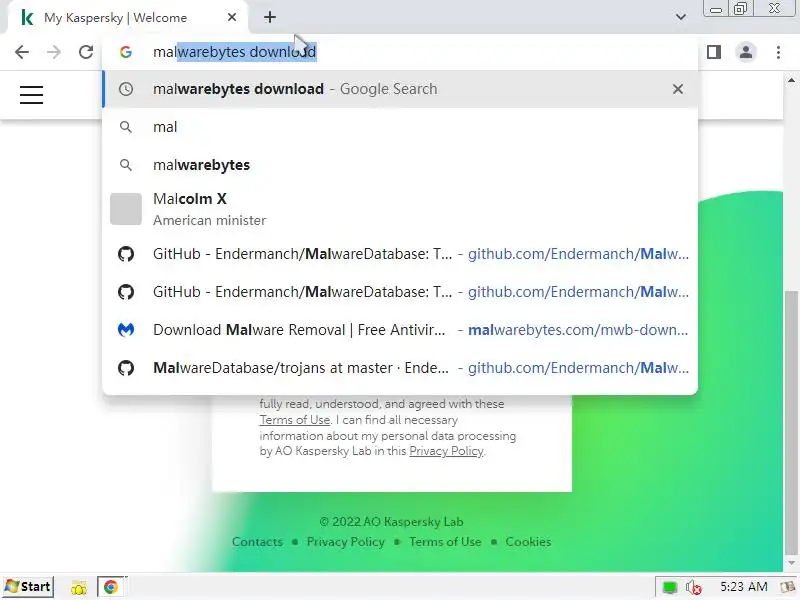The image size is (800, 600).
Task: Click the browser forward arrow
Action: click(54, 52)
